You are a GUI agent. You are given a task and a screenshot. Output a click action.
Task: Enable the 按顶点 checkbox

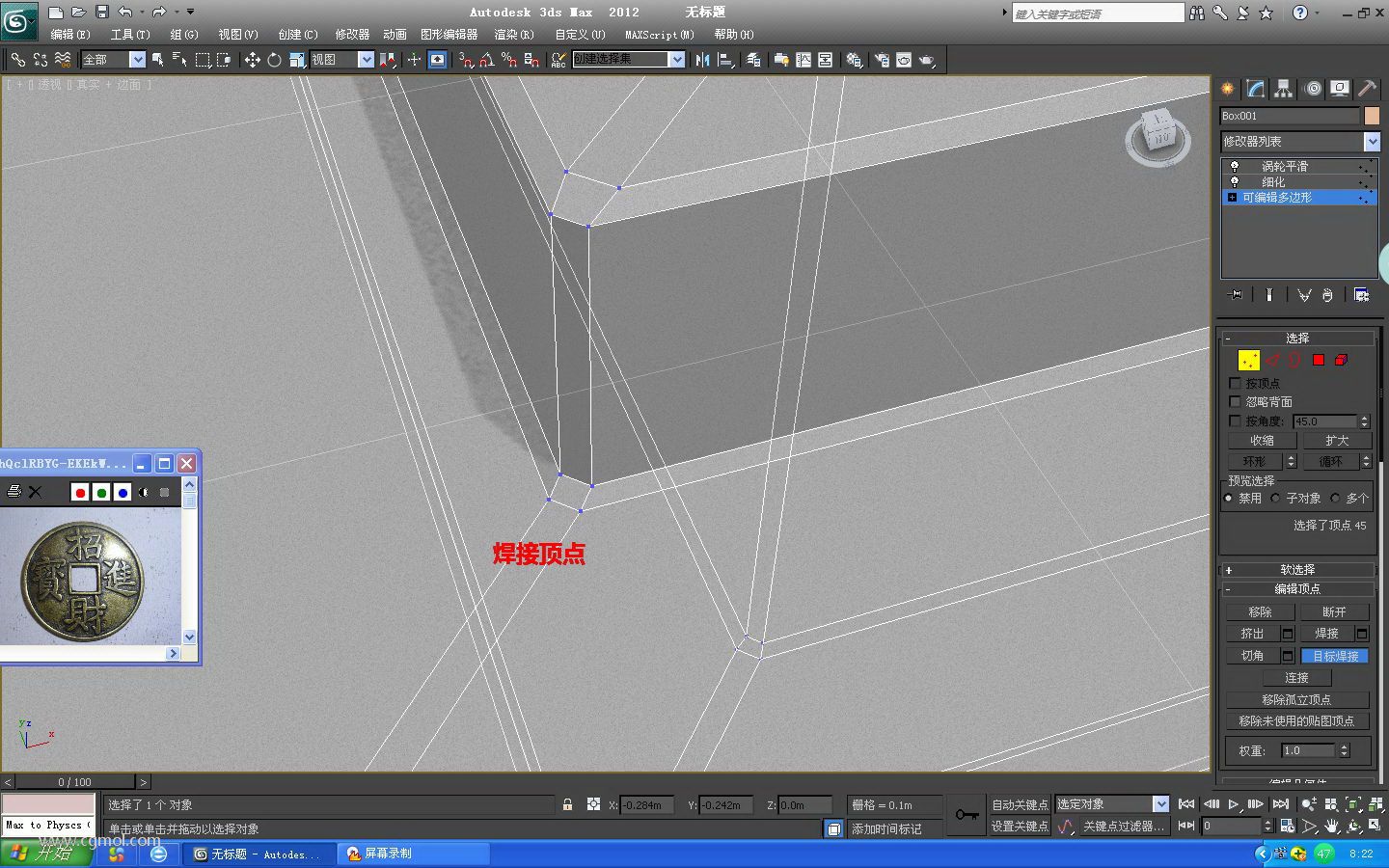[x=1235, y=383]
